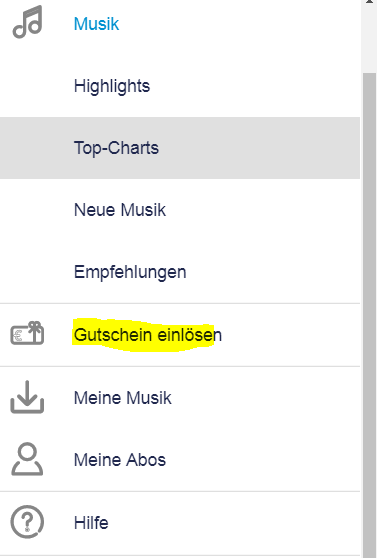Click the gift voucher card icon
The height and width of the screenshot is (558, 377).
(27, 333)
